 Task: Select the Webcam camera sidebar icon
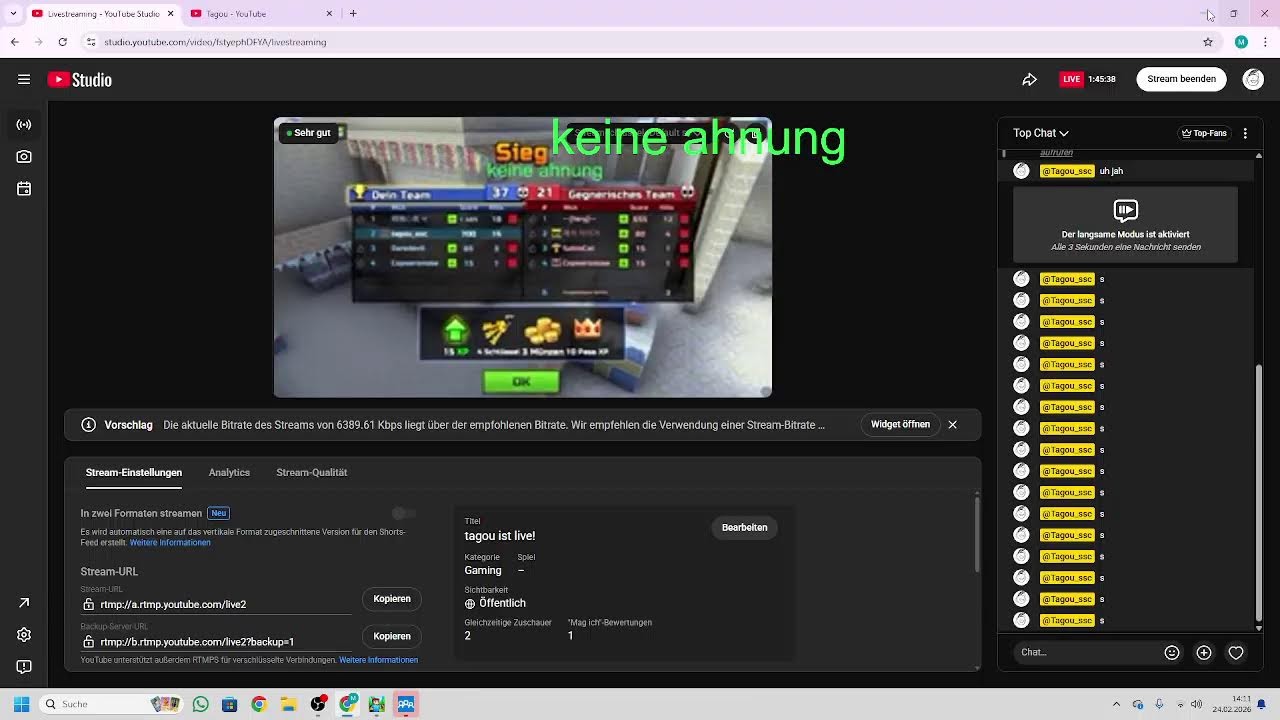coord(24,157)
